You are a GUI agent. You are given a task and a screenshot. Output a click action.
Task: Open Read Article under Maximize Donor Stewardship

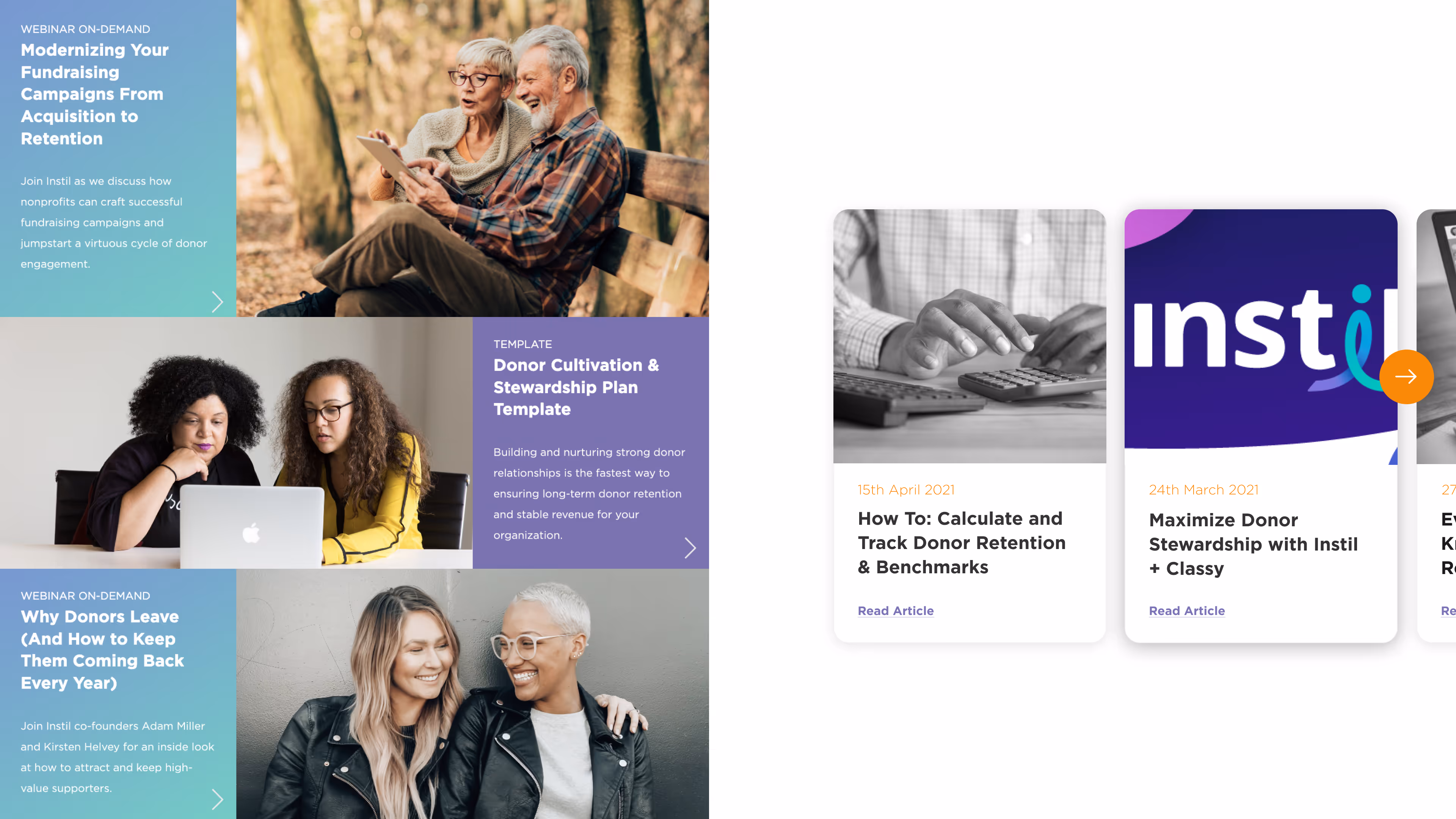click(1186, 610)
